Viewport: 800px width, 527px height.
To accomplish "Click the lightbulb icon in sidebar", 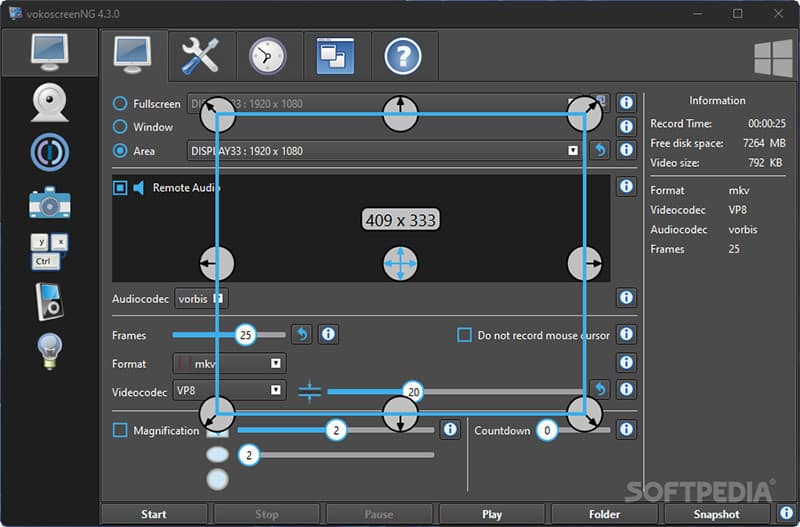I will click(x=49, y=350).
